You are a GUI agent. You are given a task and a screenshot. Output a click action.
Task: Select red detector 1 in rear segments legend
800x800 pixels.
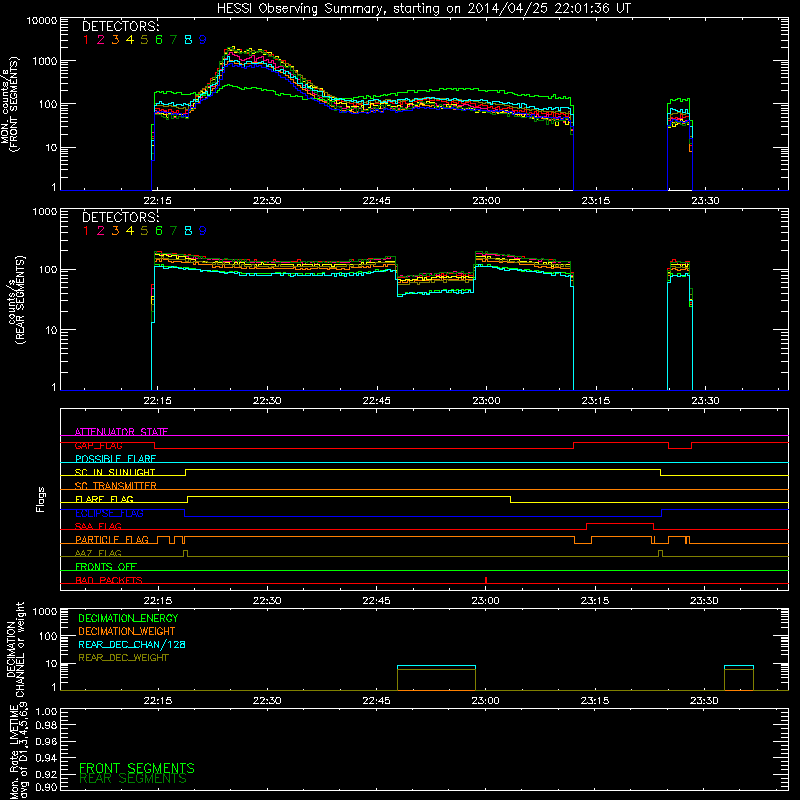click(86, 231)
